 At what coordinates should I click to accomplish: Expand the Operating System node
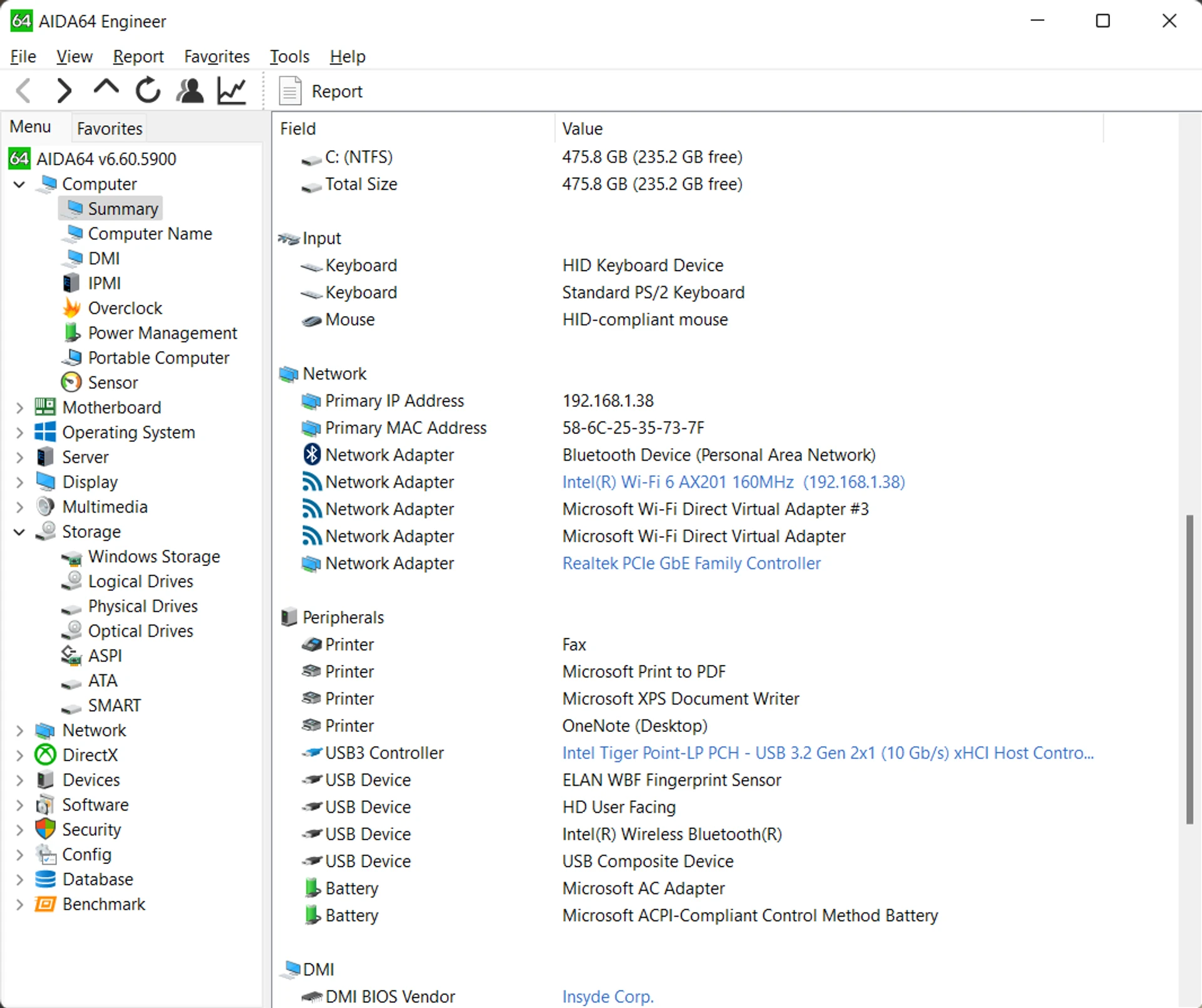coord(19,433)
